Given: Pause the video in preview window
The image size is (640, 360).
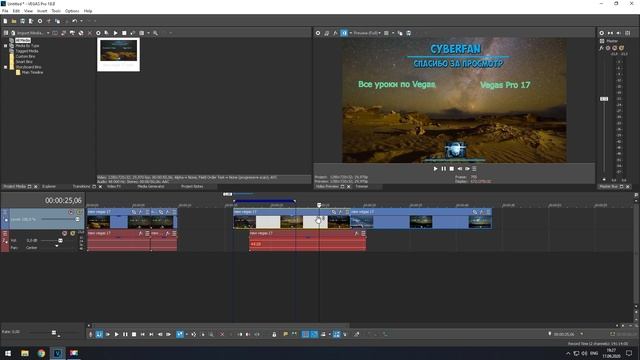Looking at the screenshot, I should point(444,169).
